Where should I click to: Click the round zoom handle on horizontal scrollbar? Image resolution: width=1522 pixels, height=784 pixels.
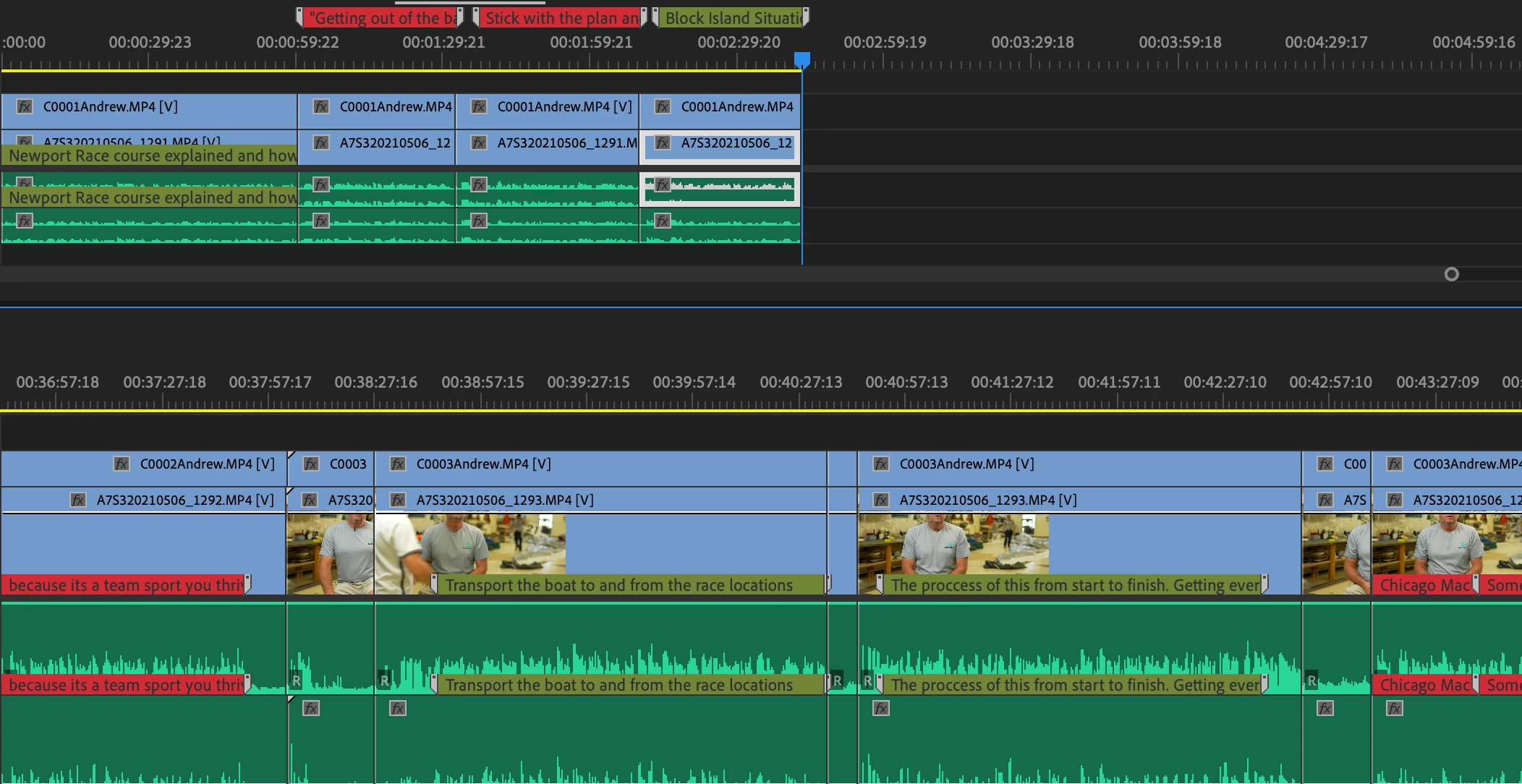[1451, 274]
